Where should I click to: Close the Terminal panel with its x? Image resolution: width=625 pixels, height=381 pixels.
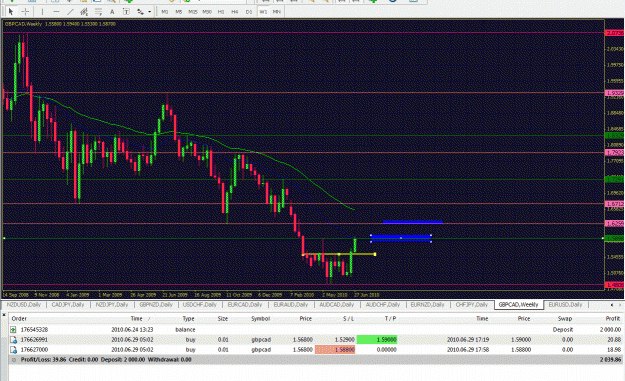pyautogui.click(x=4, y=315)
